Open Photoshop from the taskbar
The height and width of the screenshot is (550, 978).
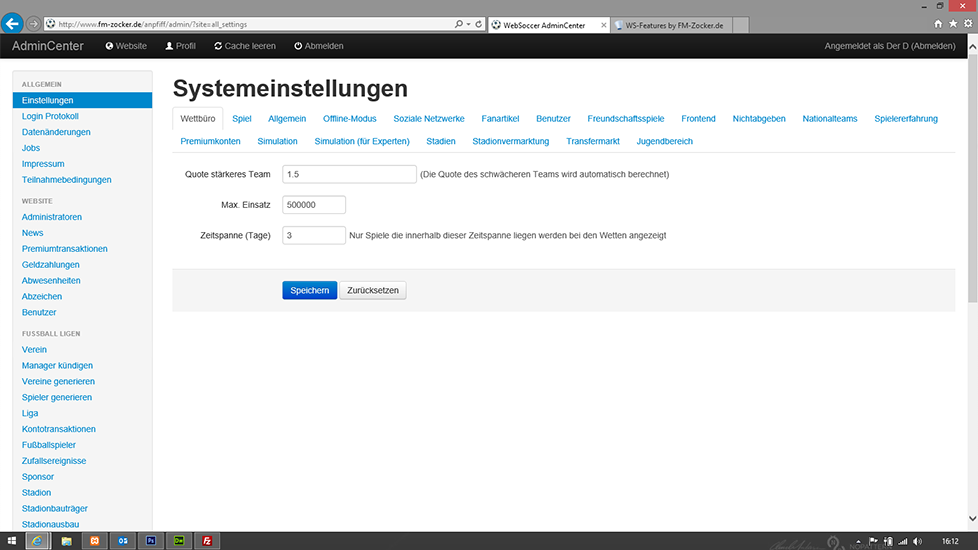click(151, 541)
